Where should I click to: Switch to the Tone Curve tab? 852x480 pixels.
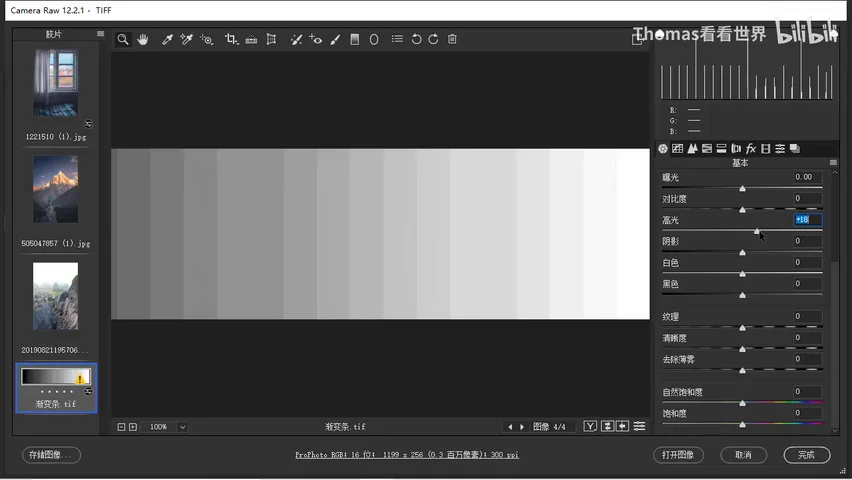point(678,148)
